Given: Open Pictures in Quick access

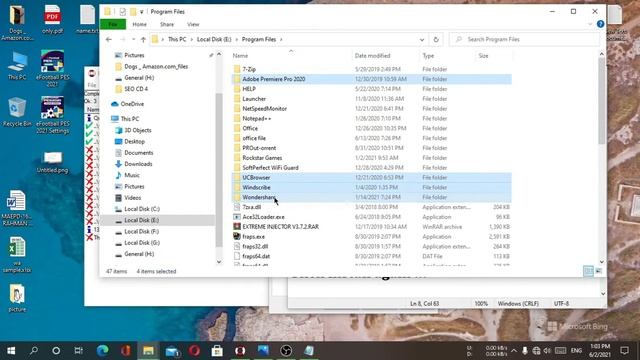Looking at the screenshot, I should click(134, 55).
